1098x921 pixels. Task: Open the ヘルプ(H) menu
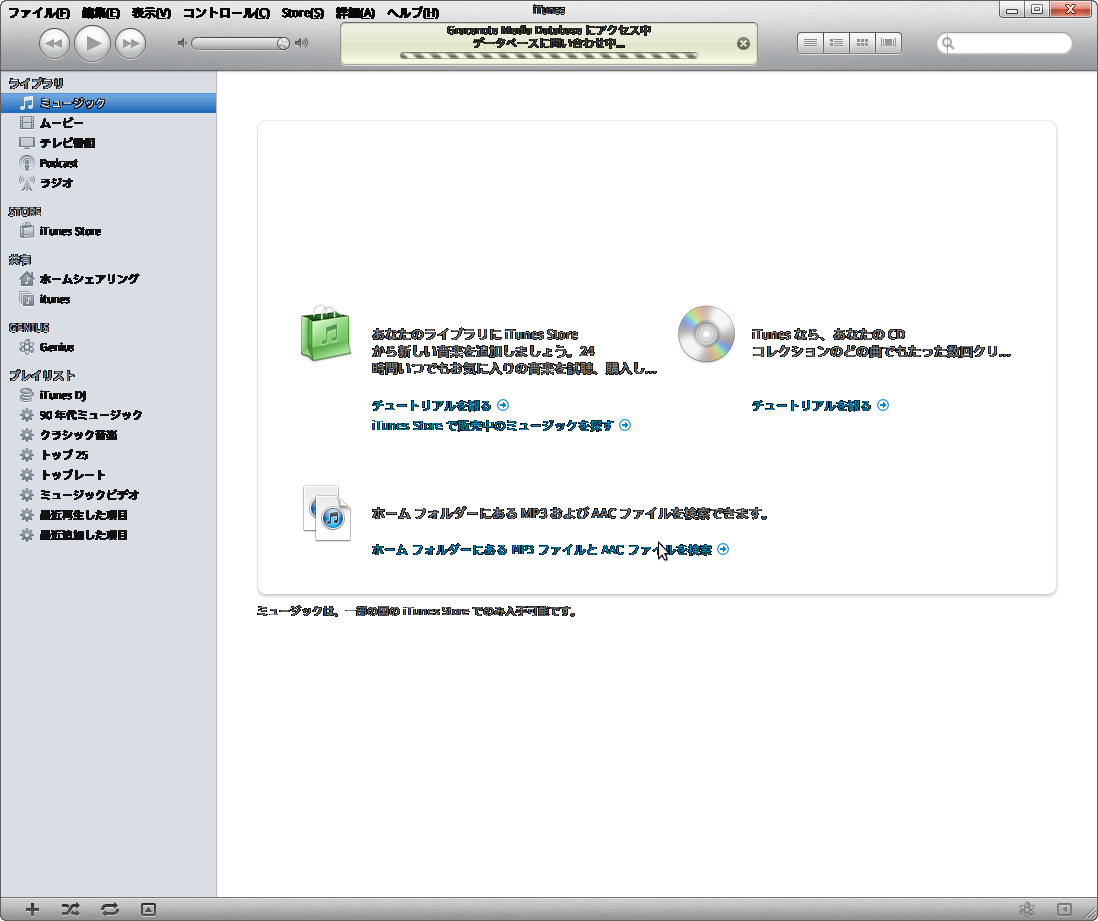pyautogui.click(x=413, y=13)
